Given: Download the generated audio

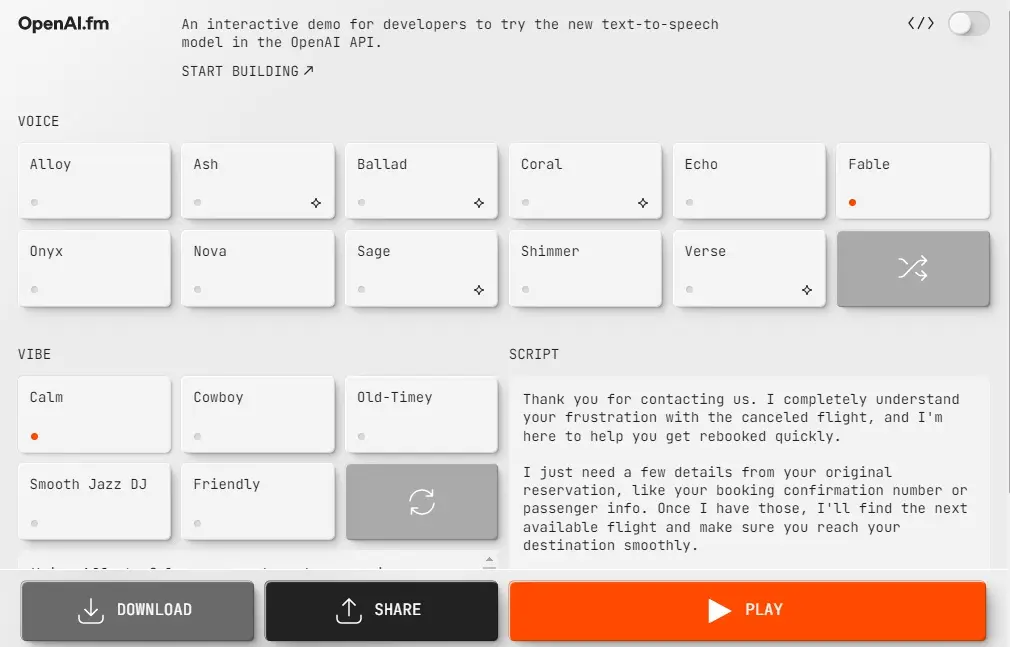Looking at the screenshot, I should coord(137,610).
